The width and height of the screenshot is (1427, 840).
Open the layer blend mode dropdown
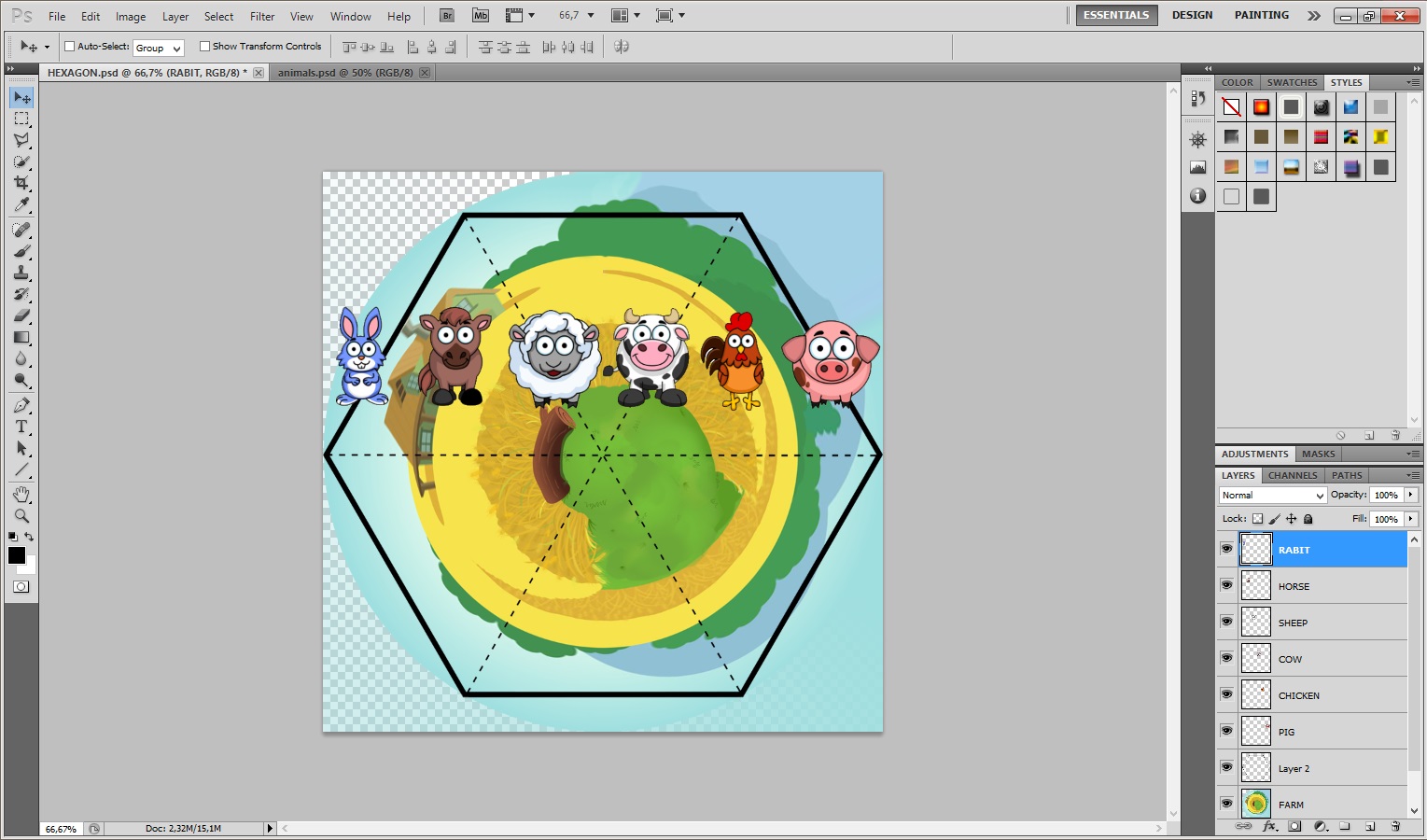coord(1272,496)
